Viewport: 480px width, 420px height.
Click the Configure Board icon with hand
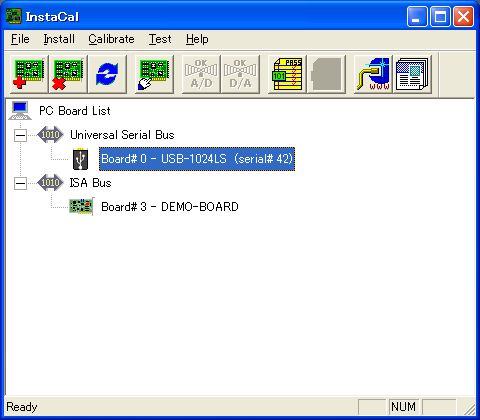(x=154, y=74)
